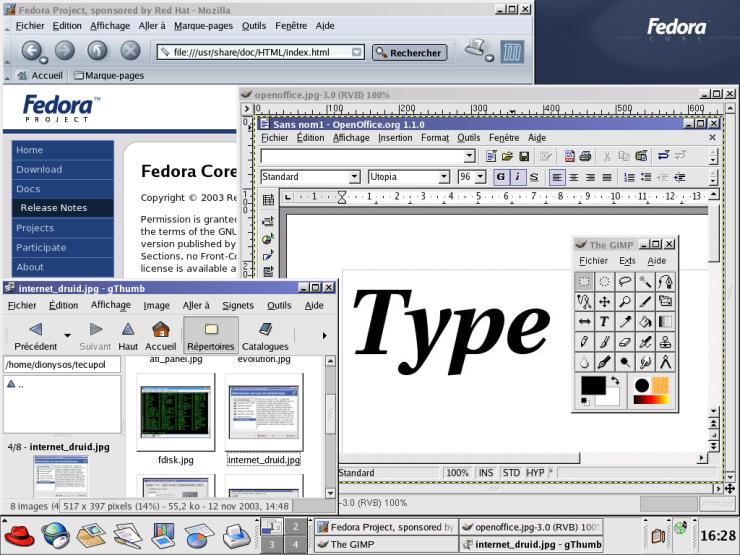Select the Smudge finger tool in GIMP
The width and height of the screenshot is (740, 555).
645,362
